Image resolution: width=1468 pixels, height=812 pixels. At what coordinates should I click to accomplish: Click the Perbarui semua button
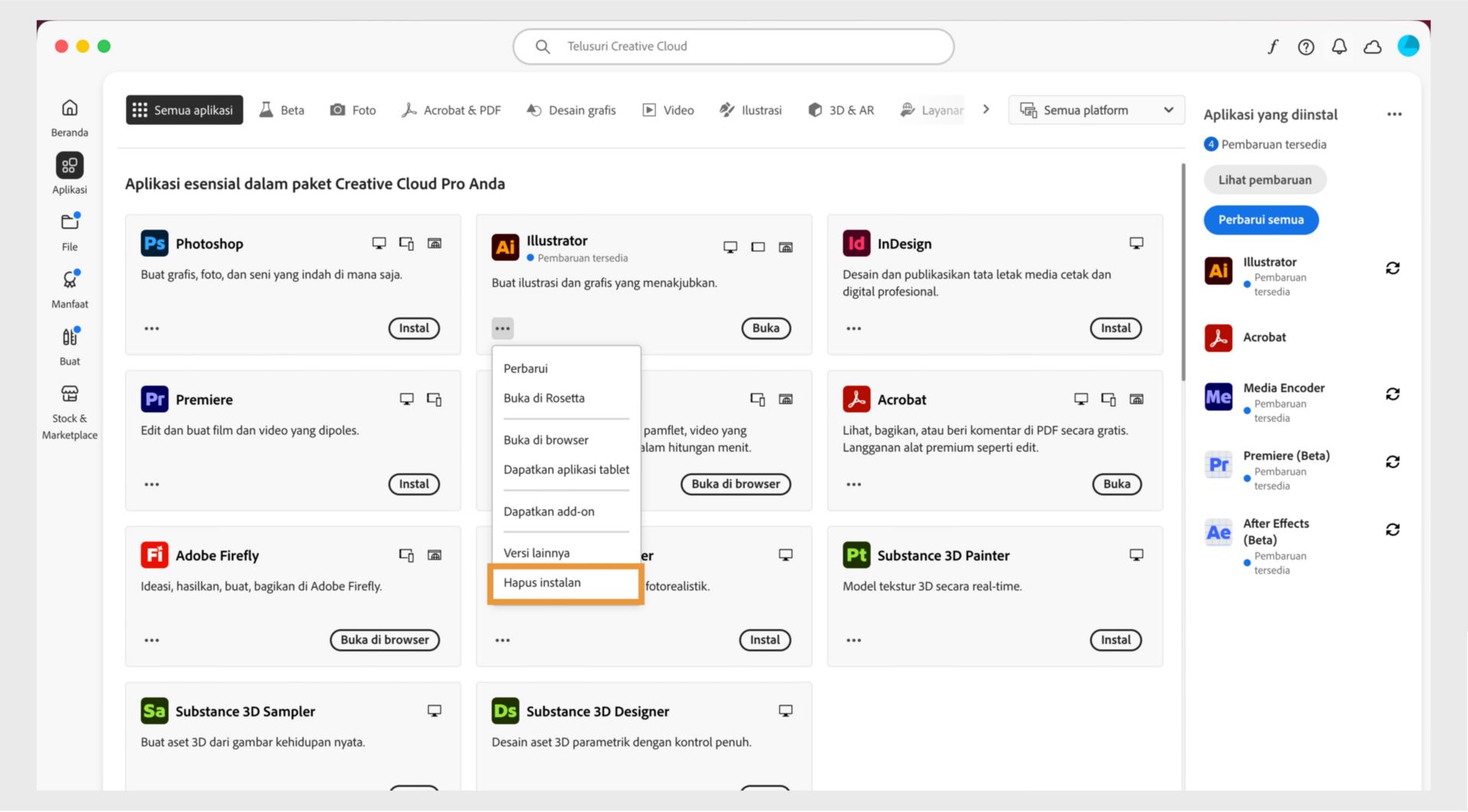click(x=1261, y=220)
